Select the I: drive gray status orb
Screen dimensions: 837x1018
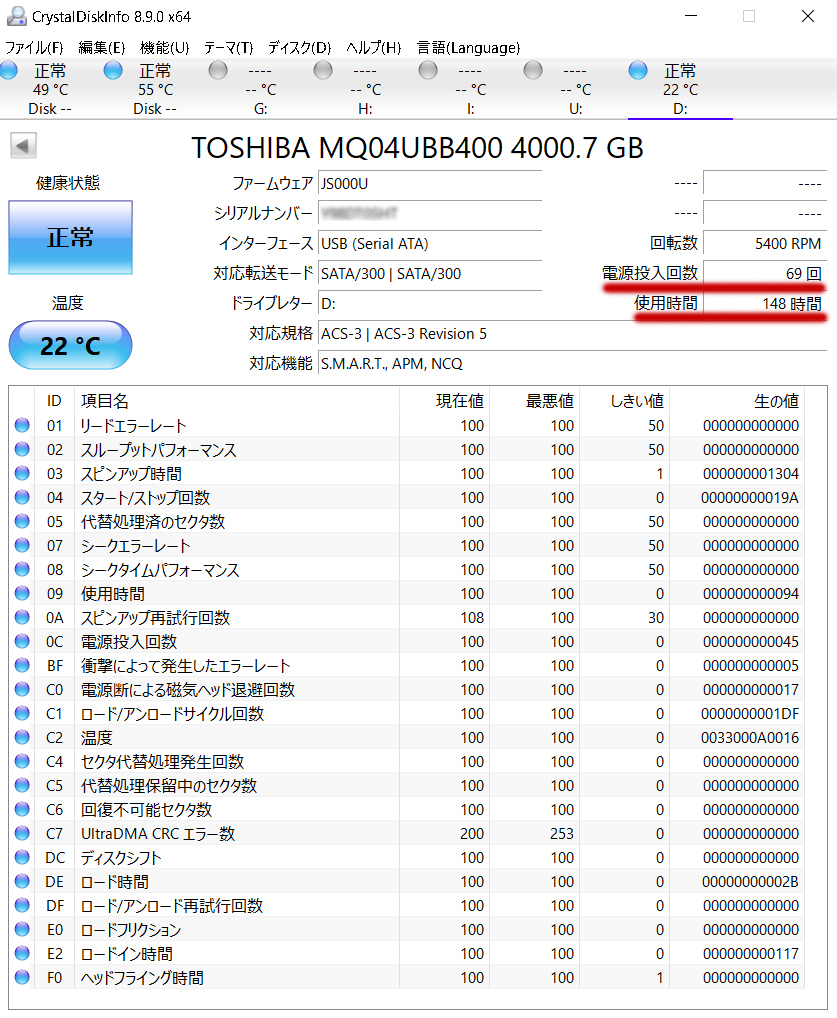tap(428, 69)
